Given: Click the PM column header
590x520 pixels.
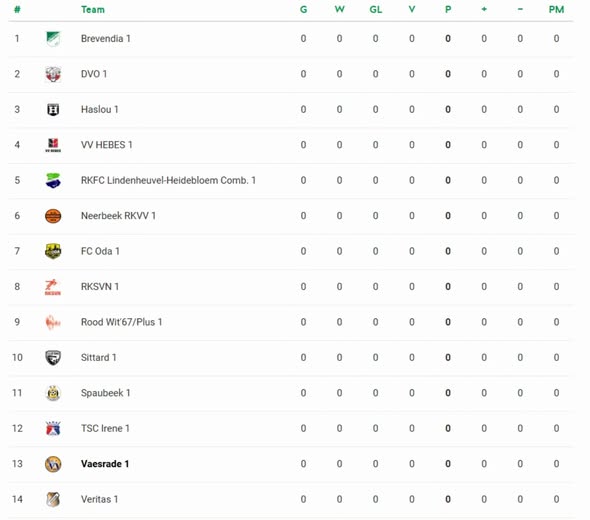Looking at the screenshot, I should pos(556,9).
